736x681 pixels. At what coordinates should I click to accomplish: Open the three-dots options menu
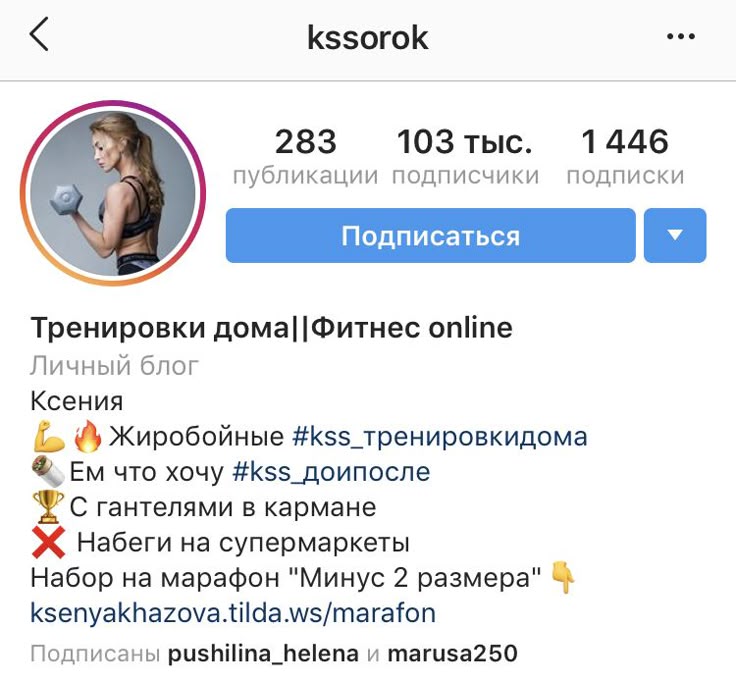(681, 36)
